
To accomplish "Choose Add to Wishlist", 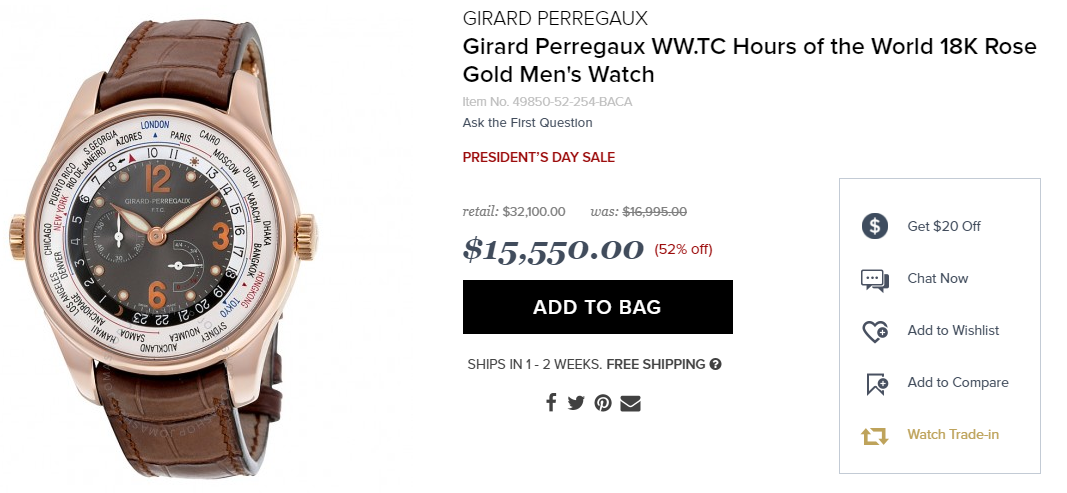I will pyautogui.click(x=953, y=330).
